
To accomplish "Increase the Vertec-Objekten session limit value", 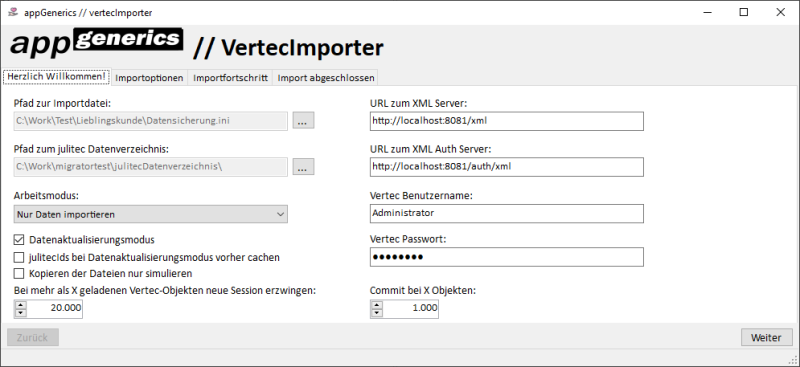I will click(x=20, y=305).
